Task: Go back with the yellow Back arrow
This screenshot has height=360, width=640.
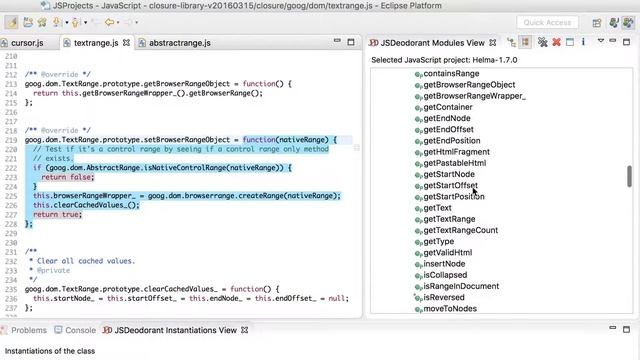Action: point(109,22)
